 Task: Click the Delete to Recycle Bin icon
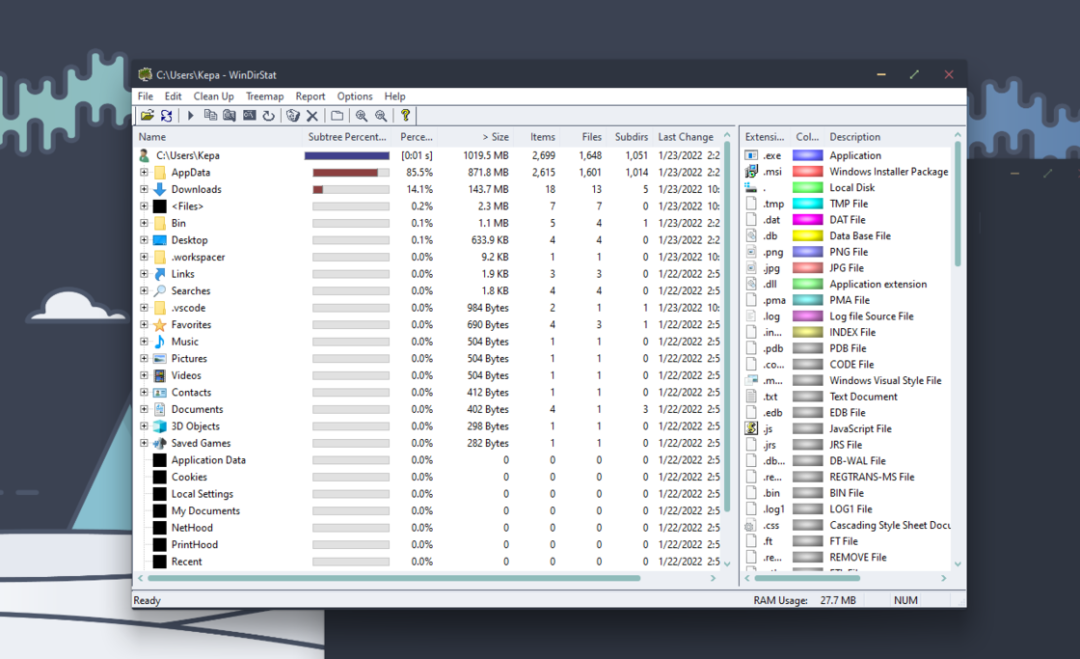click(293, 116)
